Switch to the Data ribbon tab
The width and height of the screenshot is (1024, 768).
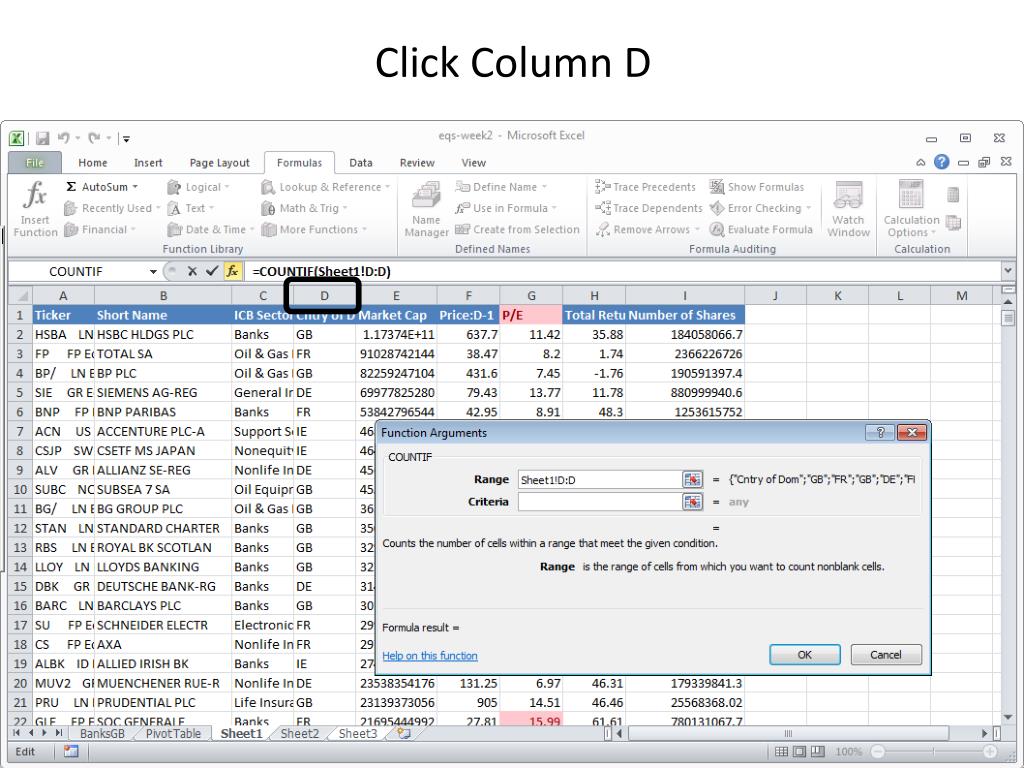pyautogui.click(x=360, y=163)
